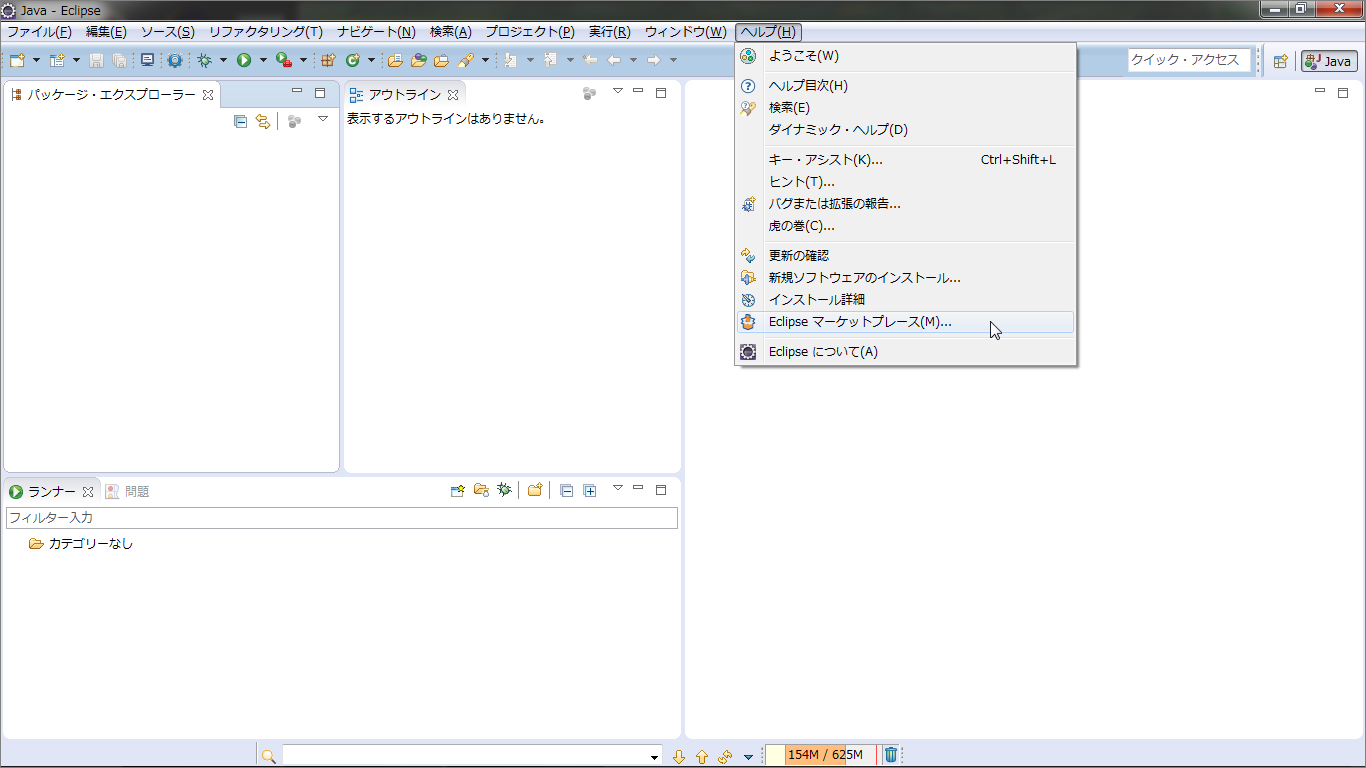Open the Search dialog via the torch icon
The image size is (1366, 768).
(x=466, y=60)
